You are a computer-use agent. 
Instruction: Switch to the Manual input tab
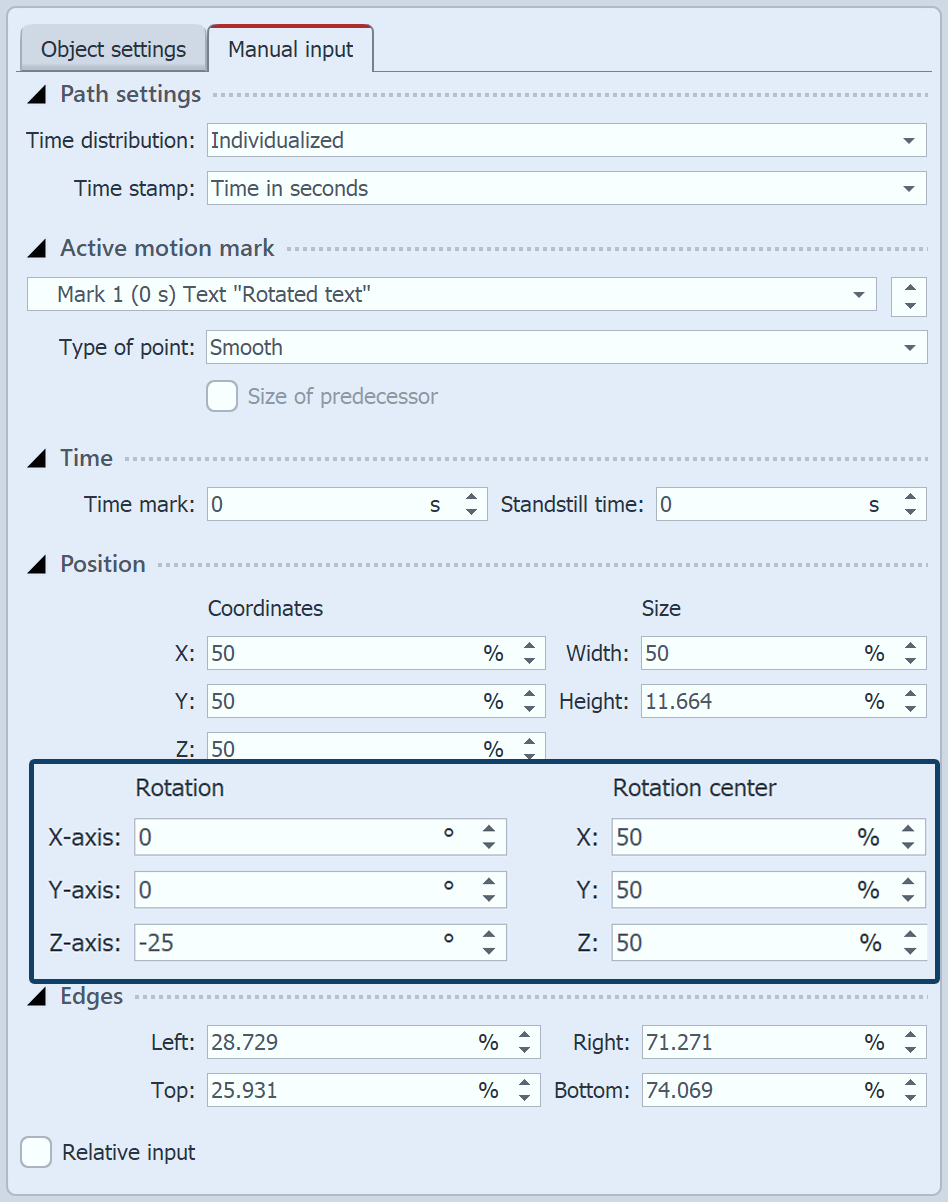[x=291, y=47]
